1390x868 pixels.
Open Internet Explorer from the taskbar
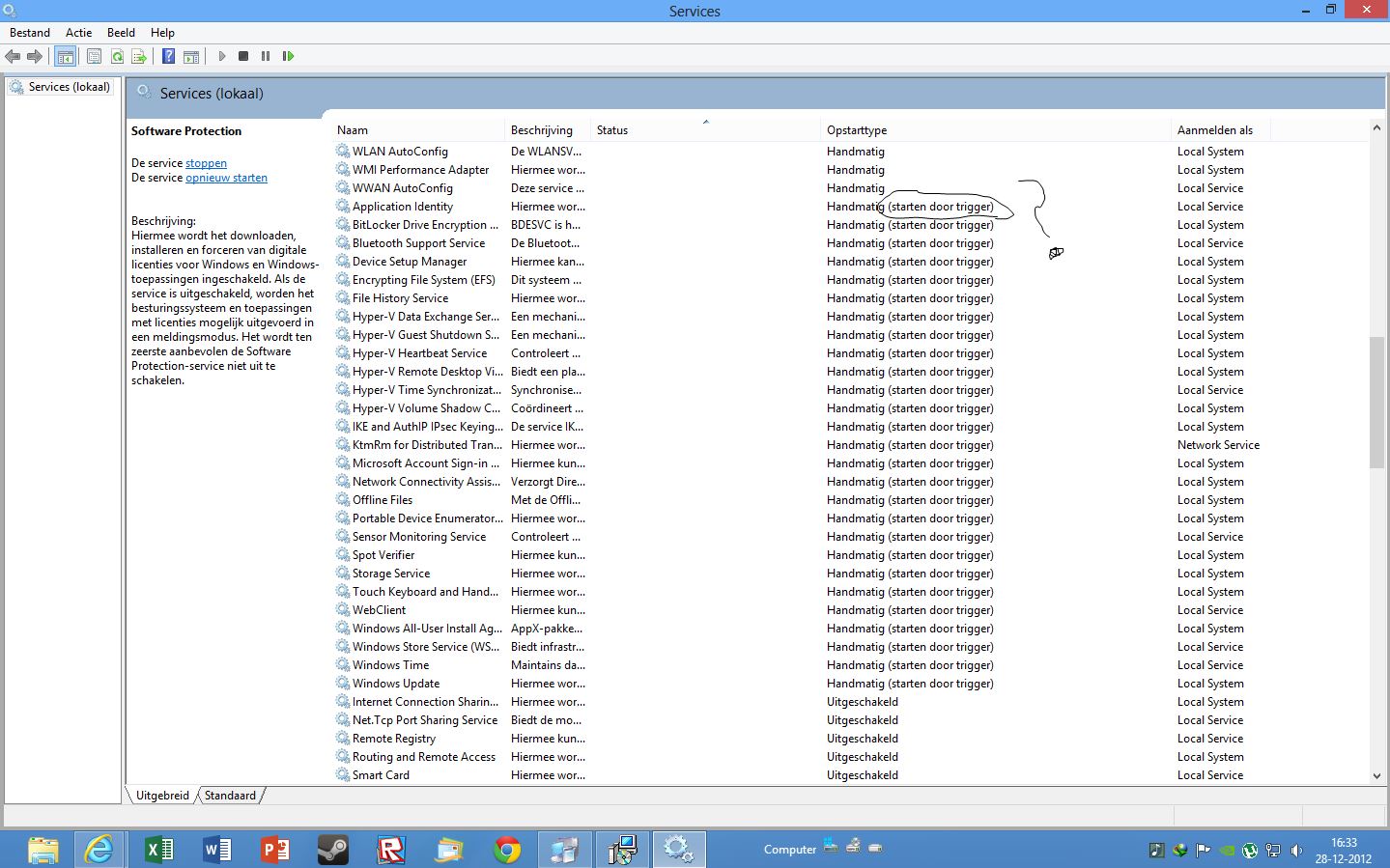coord(100,850)
